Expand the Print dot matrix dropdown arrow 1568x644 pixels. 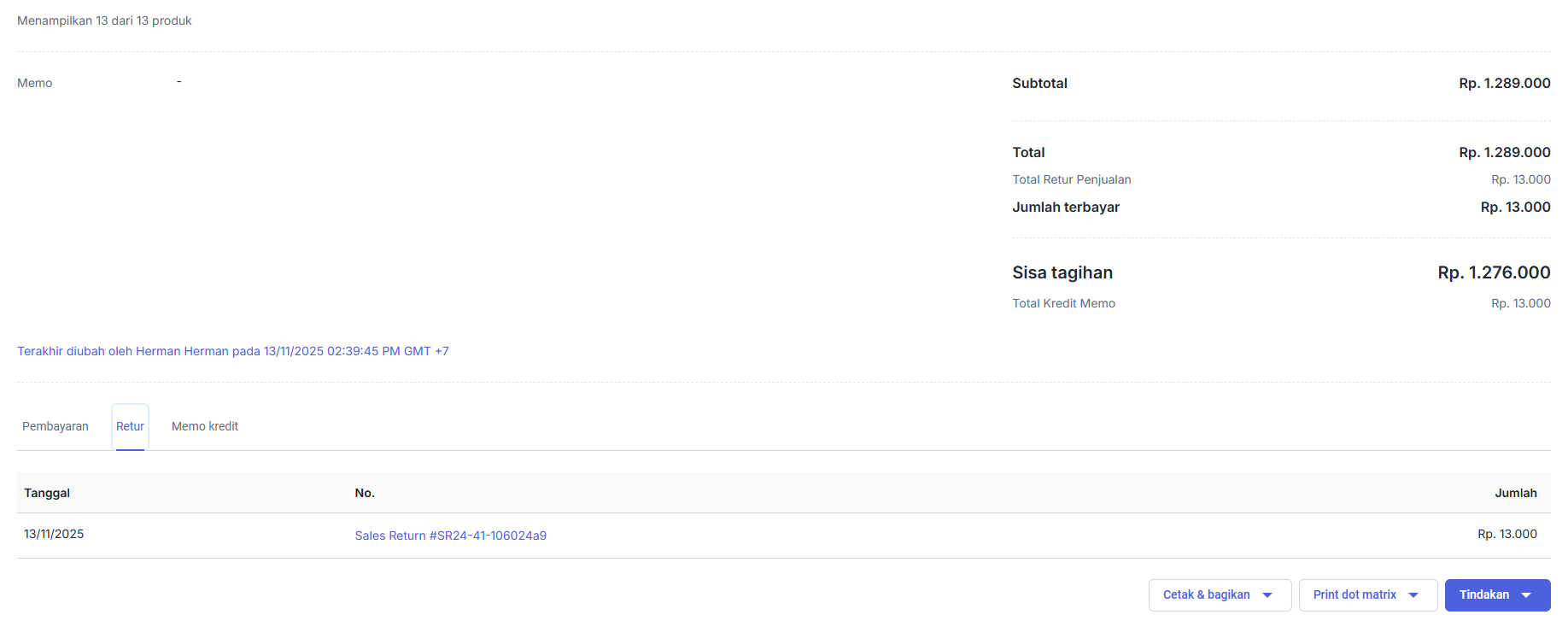click(x=1413, y=595)
